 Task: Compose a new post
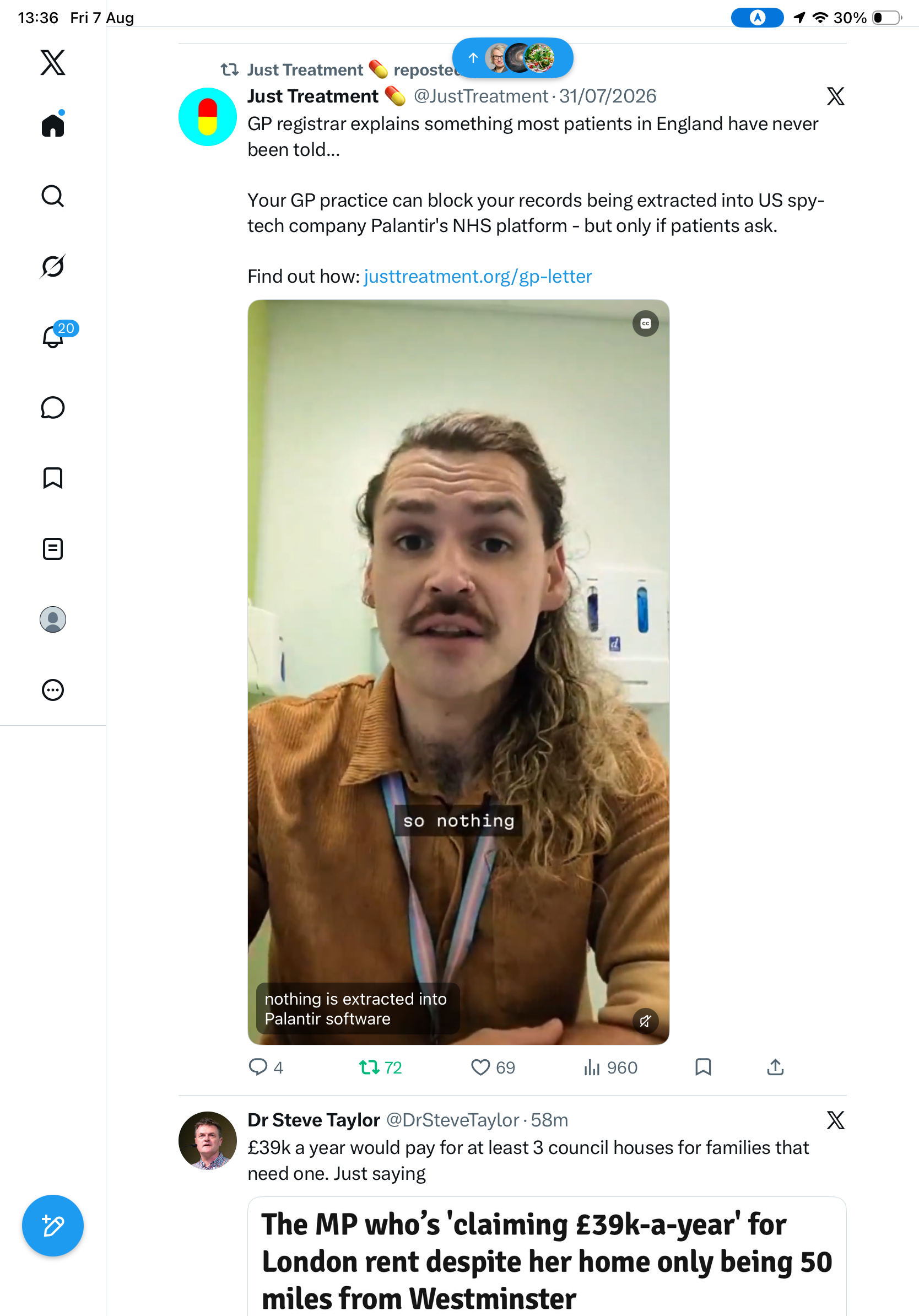click(53, 1226)
